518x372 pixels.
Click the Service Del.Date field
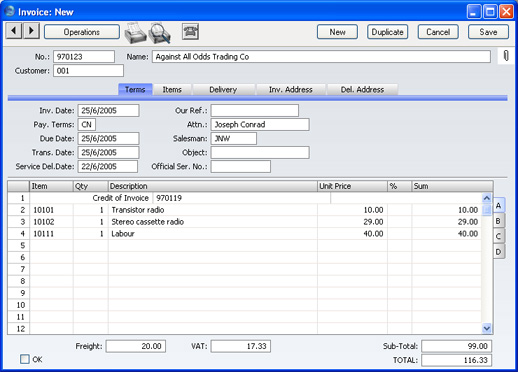(108, 167)
